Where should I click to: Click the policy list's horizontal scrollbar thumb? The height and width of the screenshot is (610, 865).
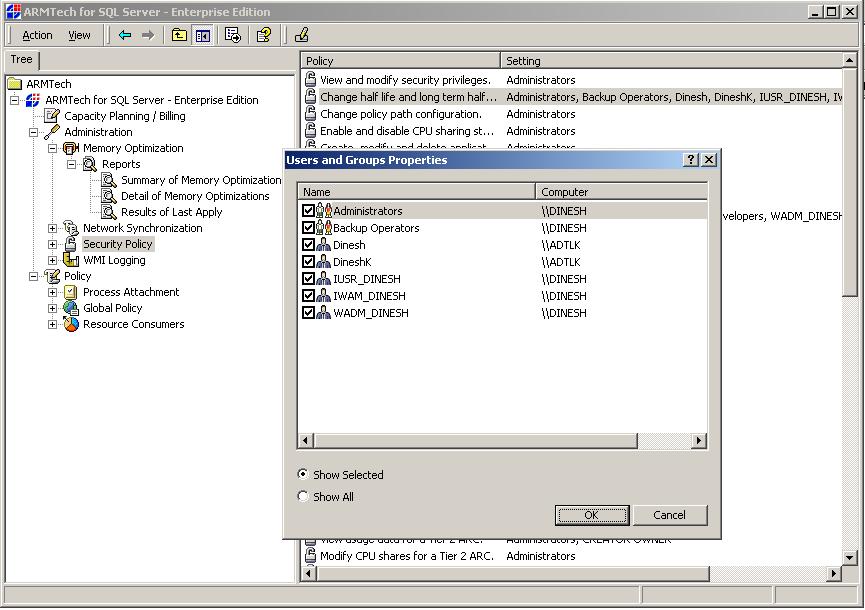513,574
